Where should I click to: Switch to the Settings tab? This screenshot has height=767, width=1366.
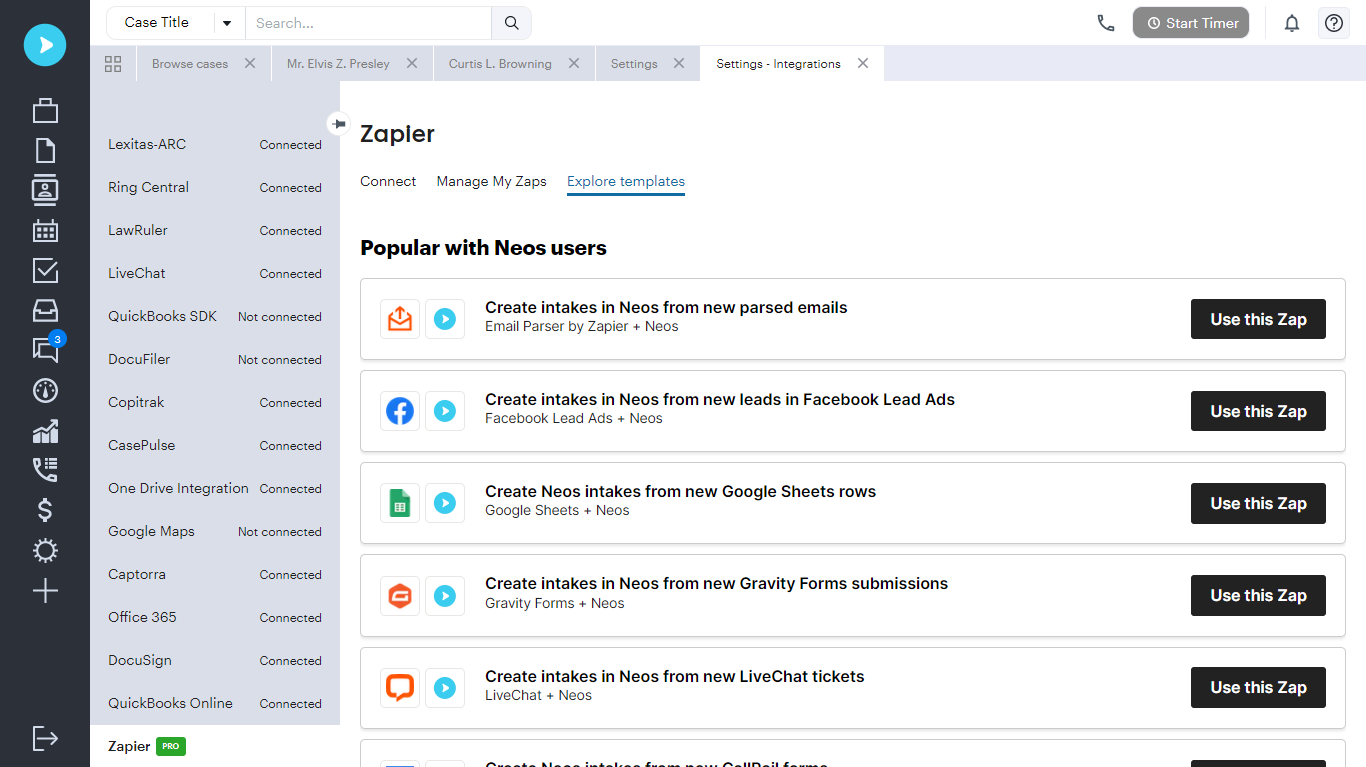coord(634,64)
